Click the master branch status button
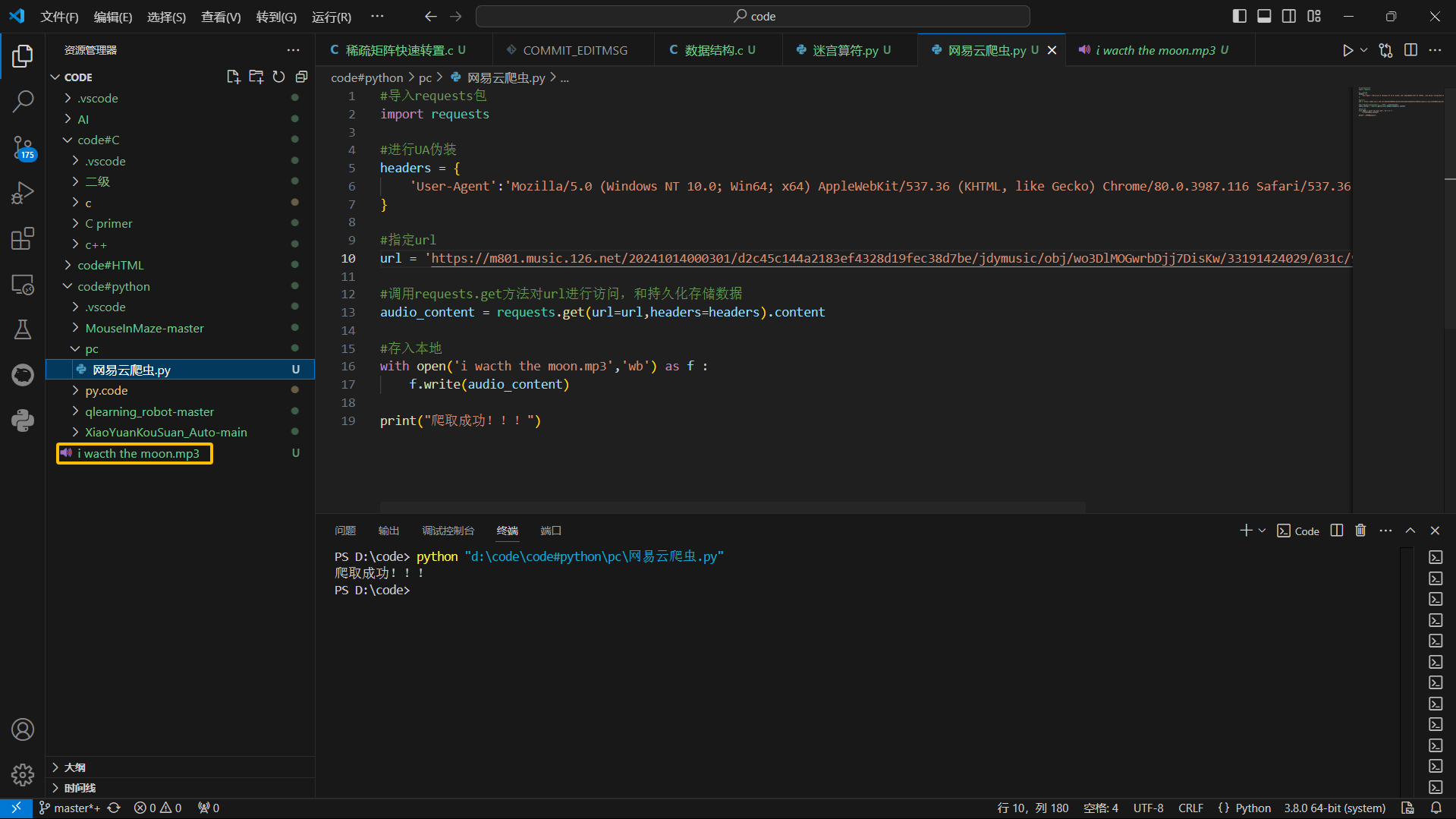1456x819 pixels. (70, 808)
